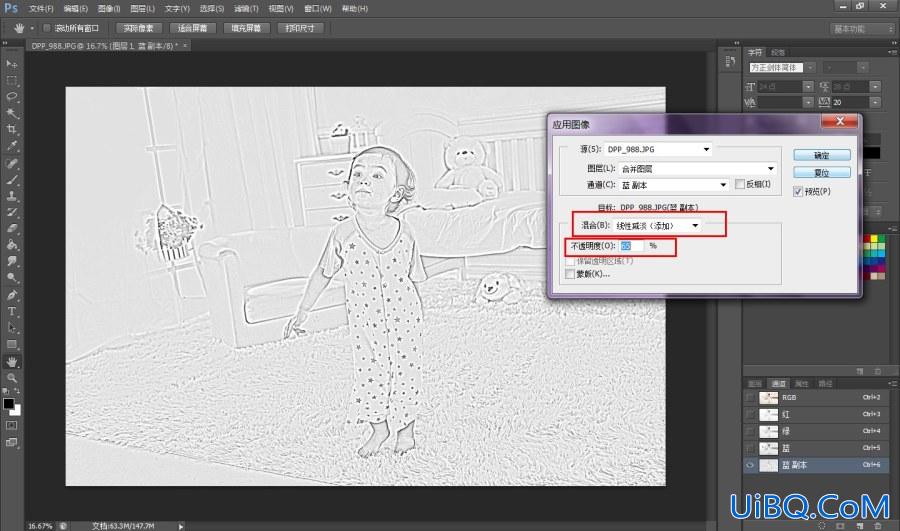
Task: Select the Rectangle shape tool
Action: coord(11,344)
